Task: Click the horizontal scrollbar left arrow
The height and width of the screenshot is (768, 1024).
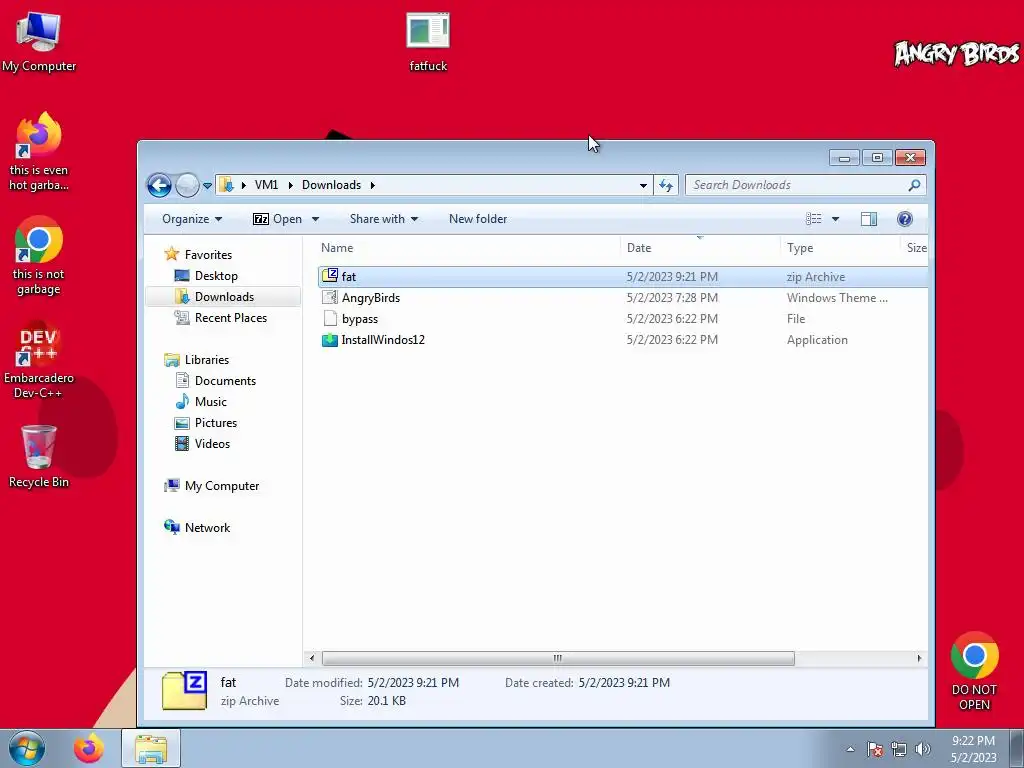Action: [312, 658]
